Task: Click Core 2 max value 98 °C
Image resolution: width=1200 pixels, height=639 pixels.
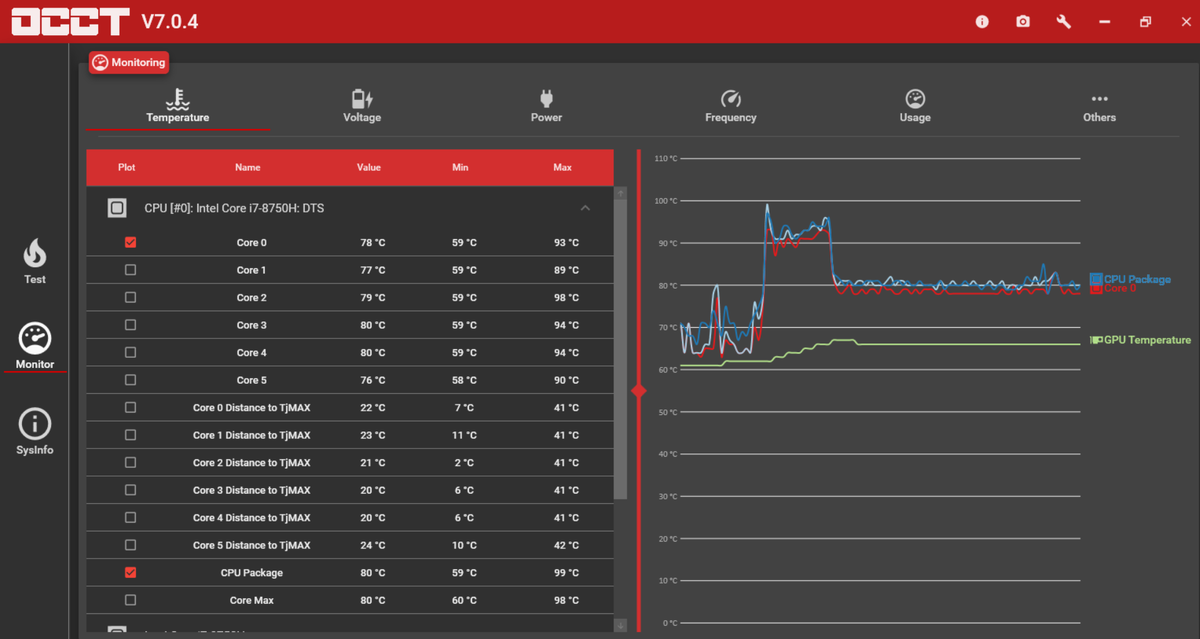Action: (x=567, y=297)
